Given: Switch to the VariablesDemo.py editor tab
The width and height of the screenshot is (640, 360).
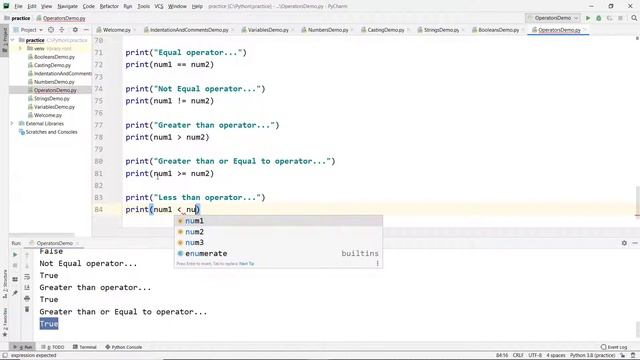Looking at the screenshot, I should pos(268,30).
